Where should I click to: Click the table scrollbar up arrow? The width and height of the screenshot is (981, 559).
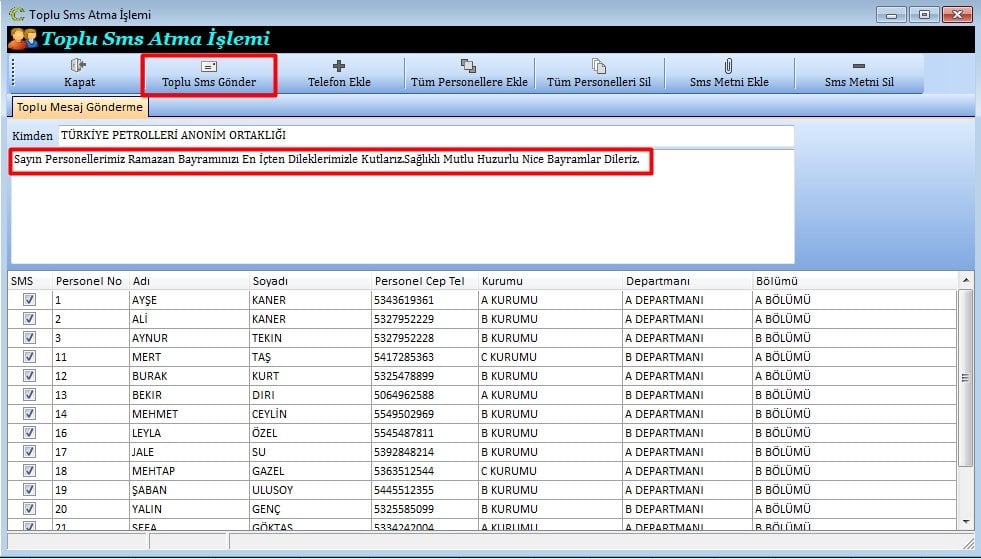coord(965,280)
